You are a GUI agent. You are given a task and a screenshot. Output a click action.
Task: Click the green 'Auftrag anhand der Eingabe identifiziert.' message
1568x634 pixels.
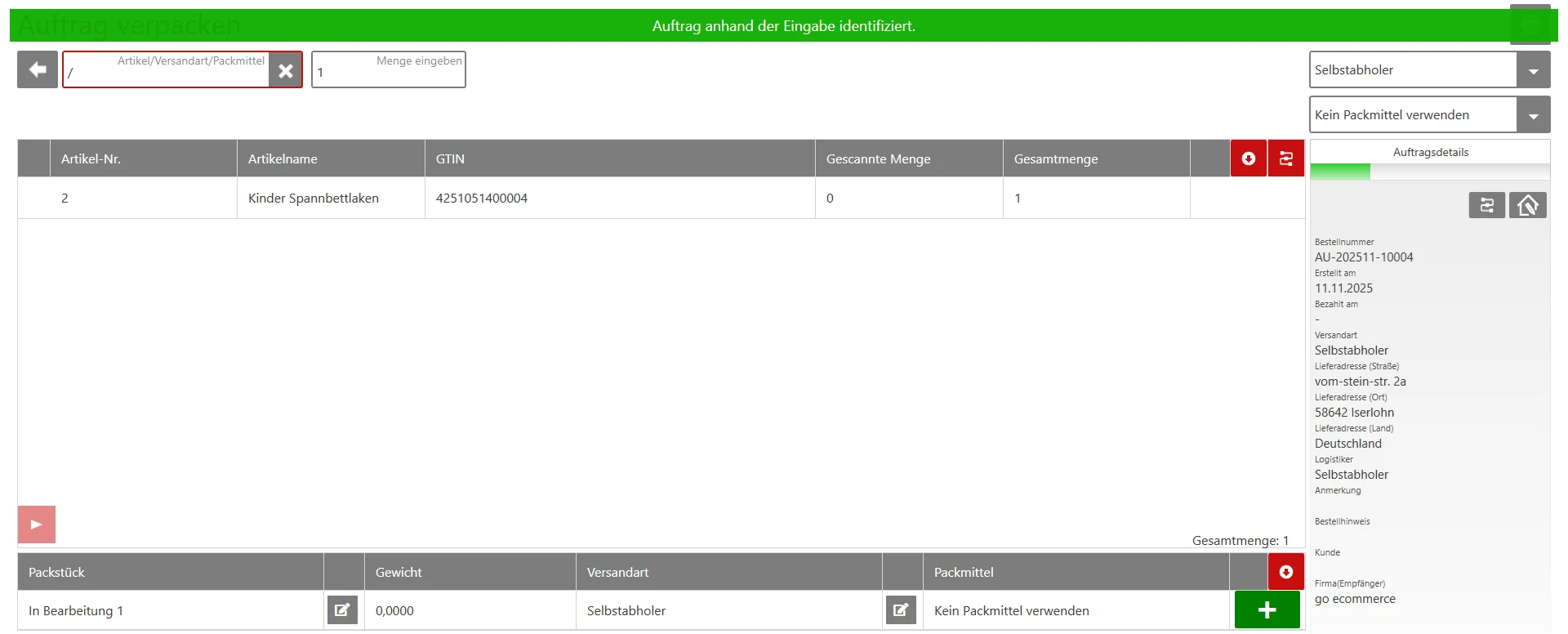[784, 26]
